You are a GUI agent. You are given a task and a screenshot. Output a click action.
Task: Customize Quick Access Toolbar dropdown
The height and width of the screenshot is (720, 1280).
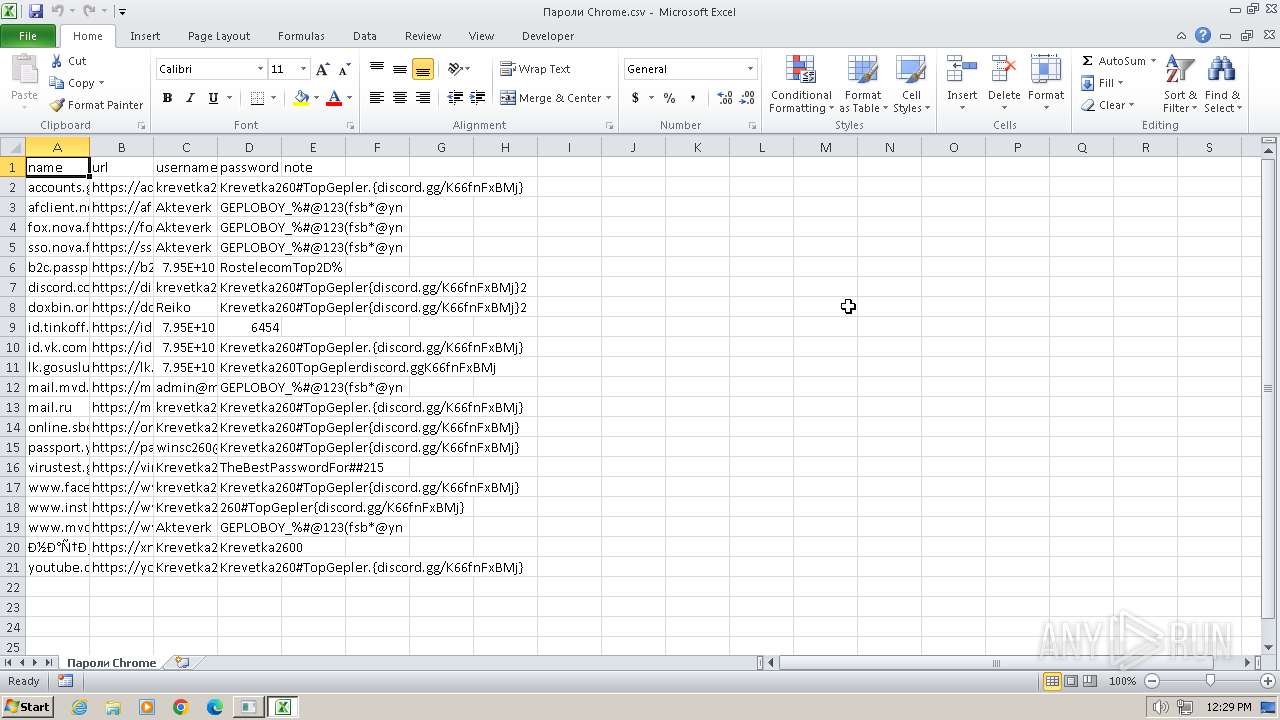coord(122,12)
